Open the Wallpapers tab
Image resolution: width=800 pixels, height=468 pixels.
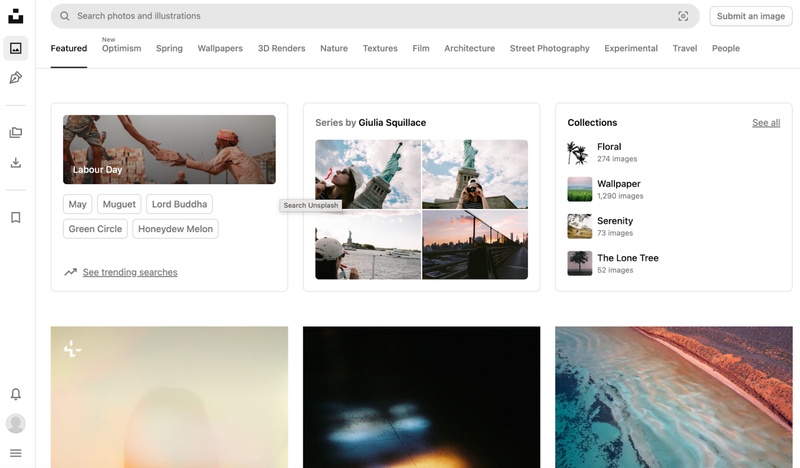[x=220, y=48]
